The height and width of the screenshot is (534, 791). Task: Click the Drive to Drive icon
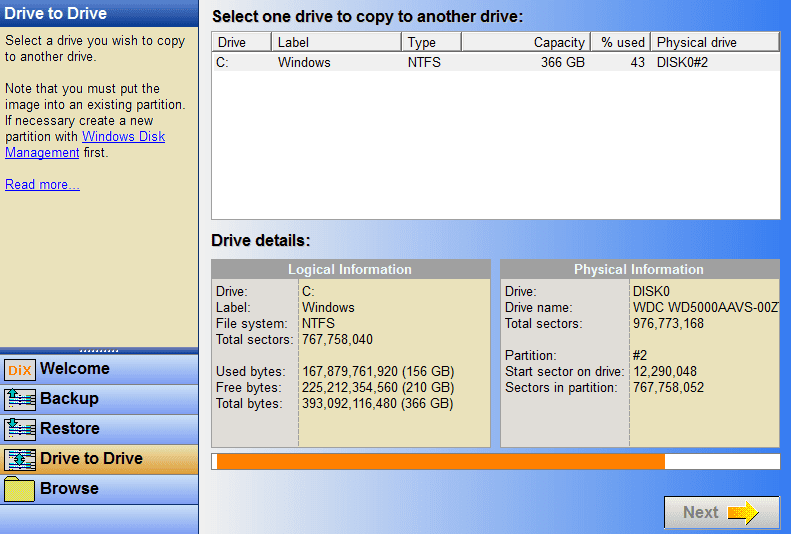click(20, 459)
